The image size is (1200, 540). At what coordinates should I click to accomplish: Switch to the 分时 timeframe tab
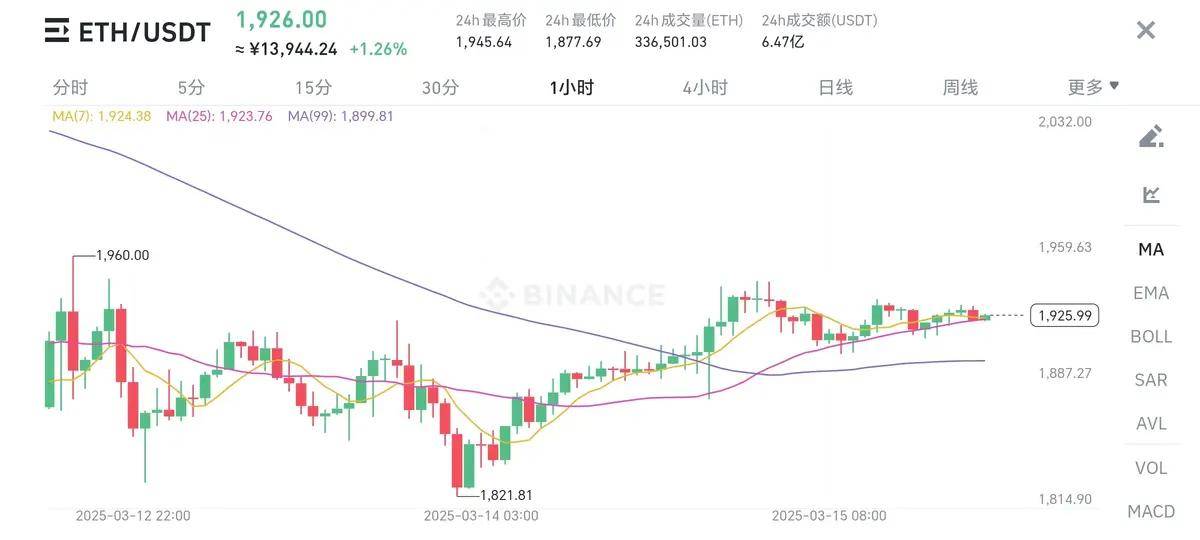click(x=70, y=87)
